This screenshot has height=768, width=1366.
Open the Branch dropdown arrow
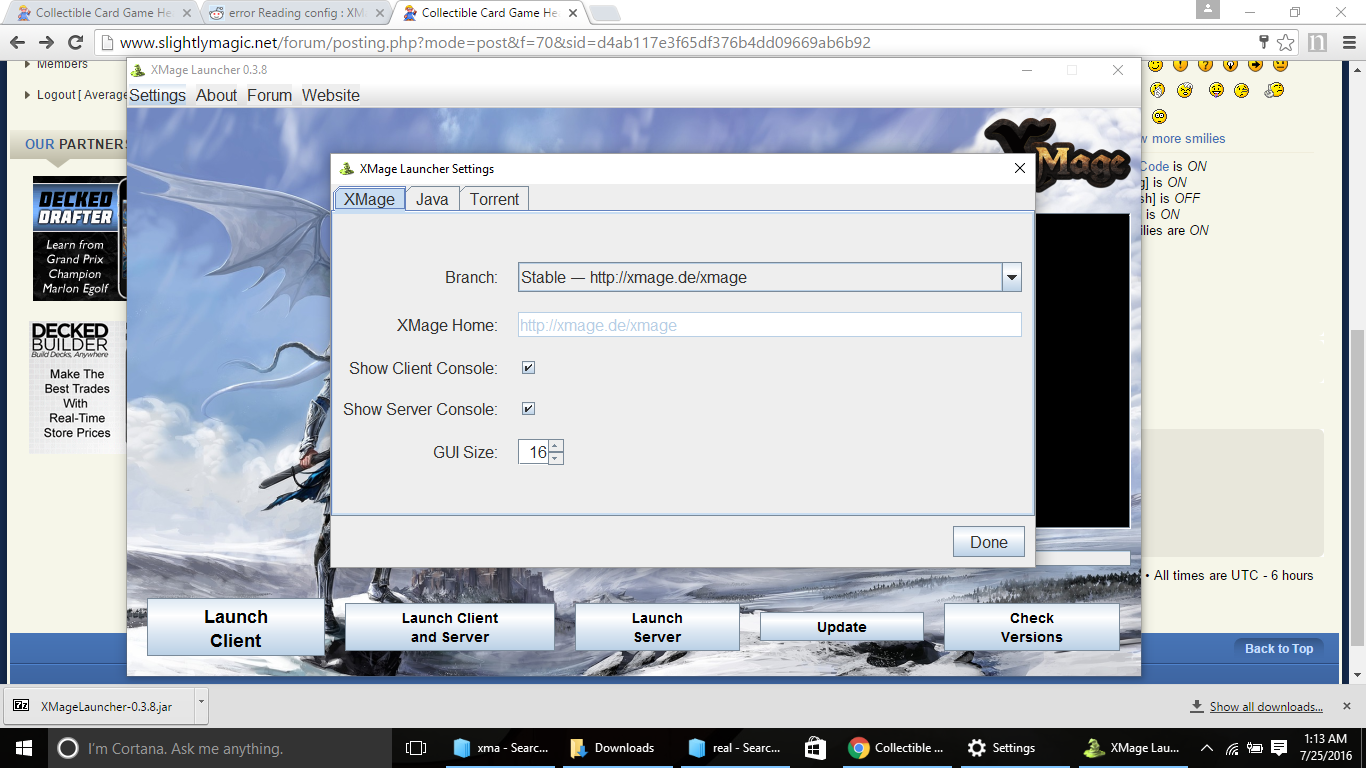point(1012,277)
